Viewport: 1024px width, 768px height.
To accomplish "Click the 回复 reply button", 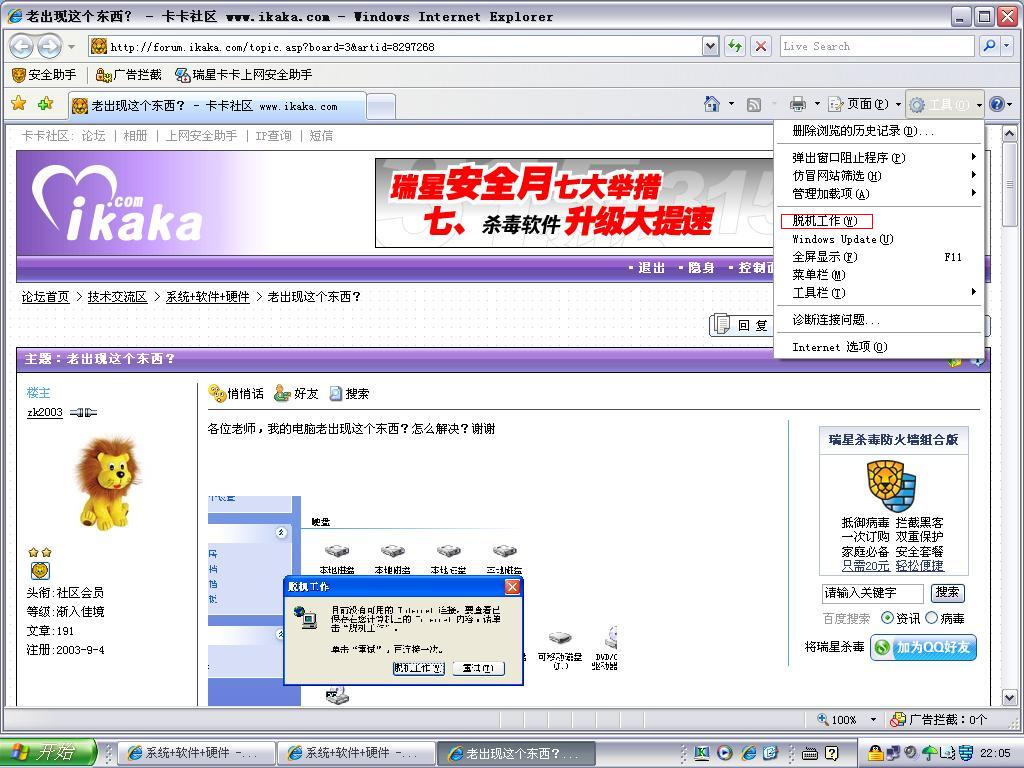I will click(743, 325).
